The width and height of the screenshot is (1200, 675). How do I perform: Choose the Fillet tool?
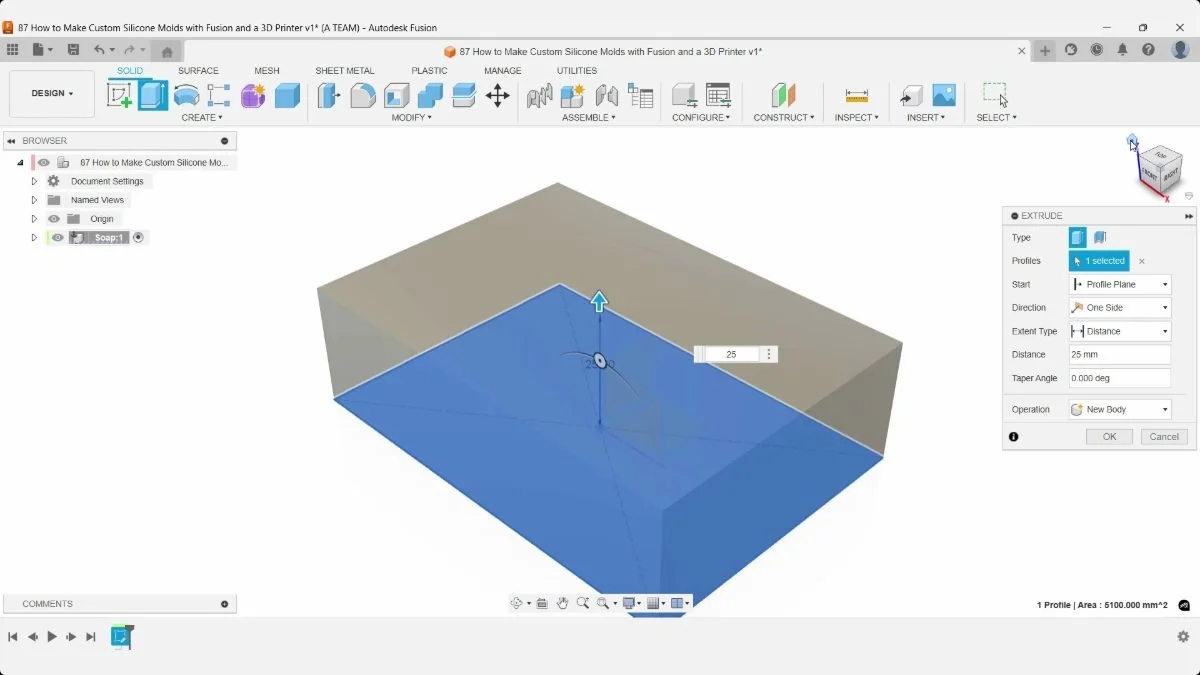[x=363, y=95]
